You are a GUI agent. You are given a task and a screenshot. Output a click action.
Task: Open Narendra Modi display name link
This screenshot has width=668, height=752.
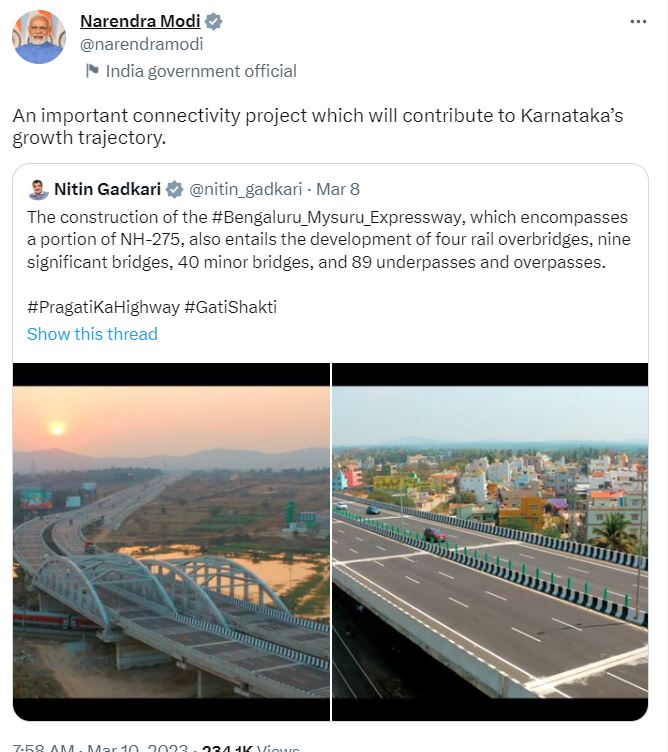[140, 22]
